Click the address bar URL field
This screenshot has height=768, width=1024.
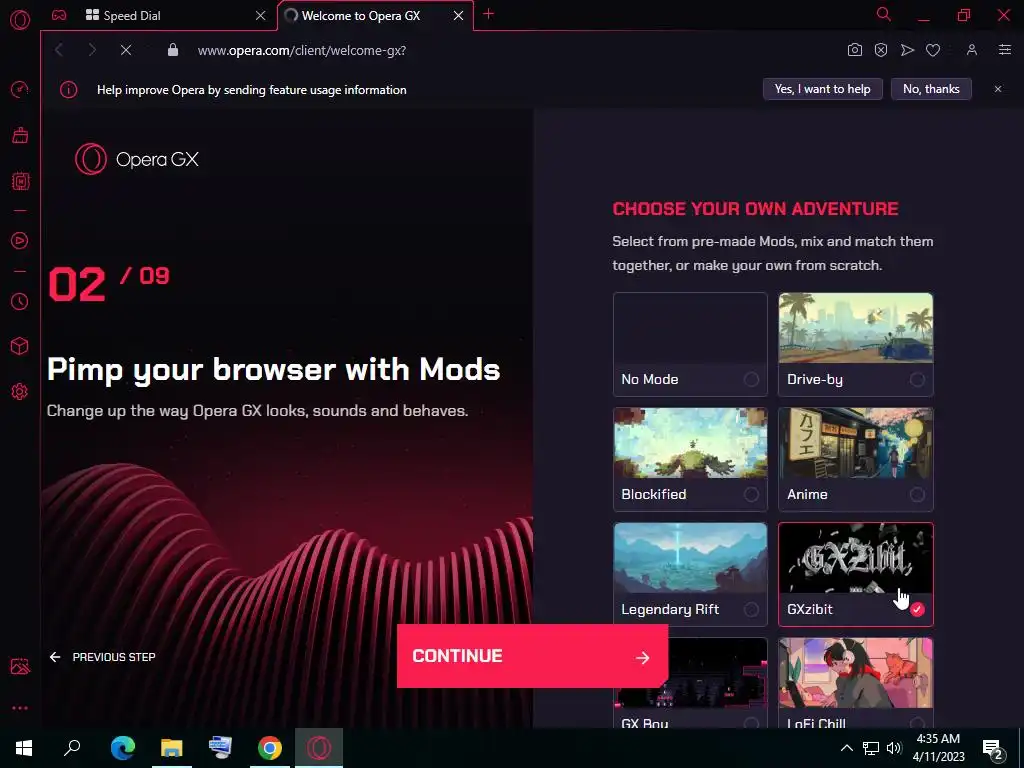coord(302,50)
